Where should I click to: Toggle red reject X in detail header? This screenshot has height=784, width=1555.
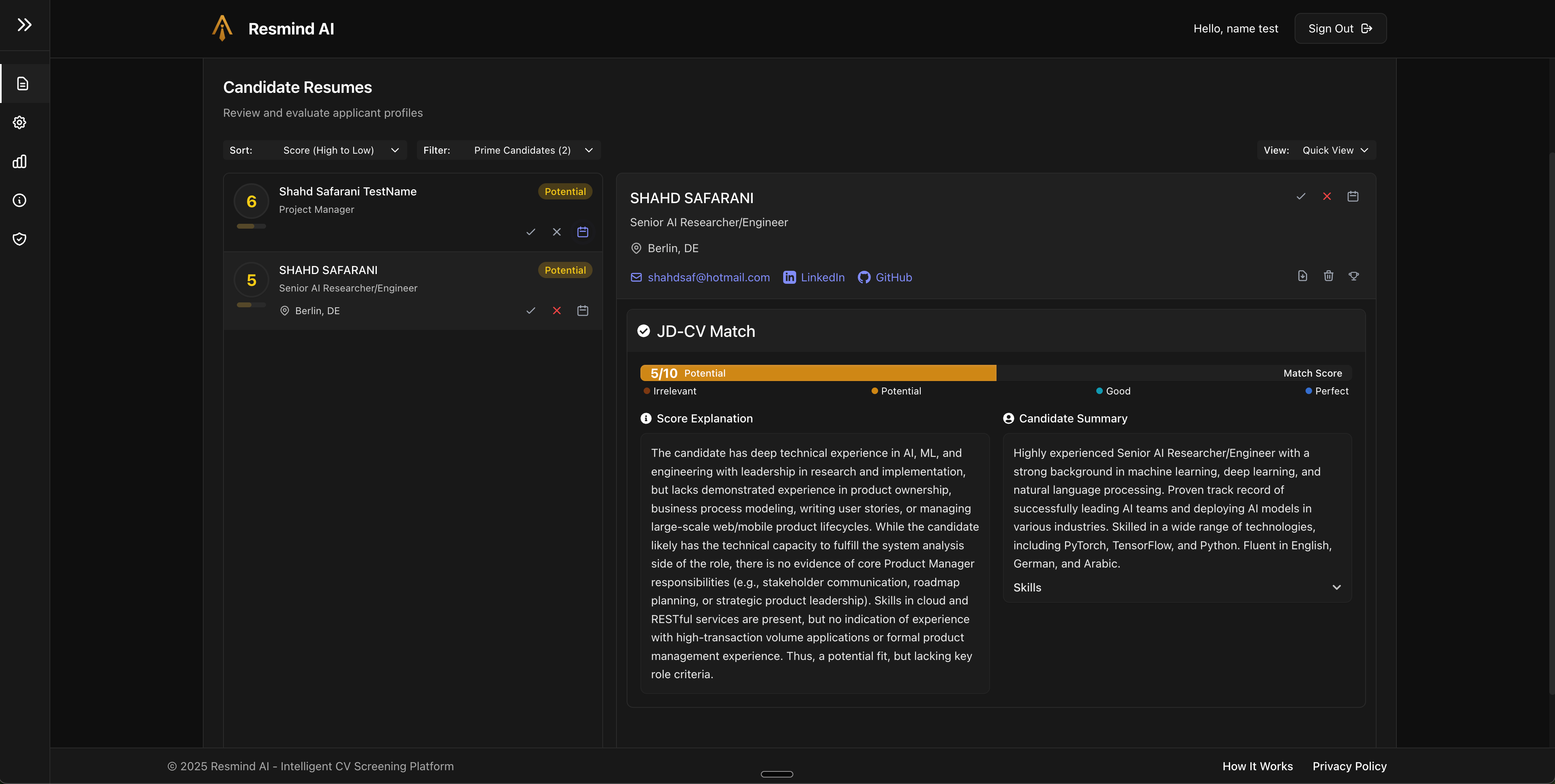[1327, 196]
